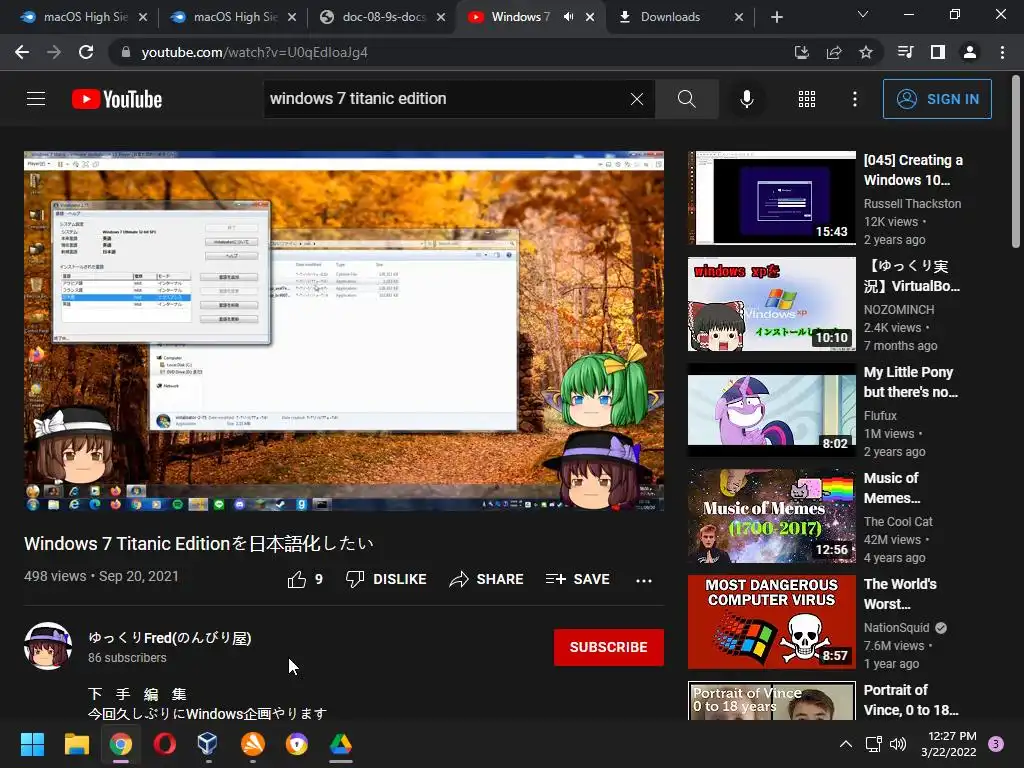Open the SHARE dialog
The image size is (1024, 768).
[487, 579]
